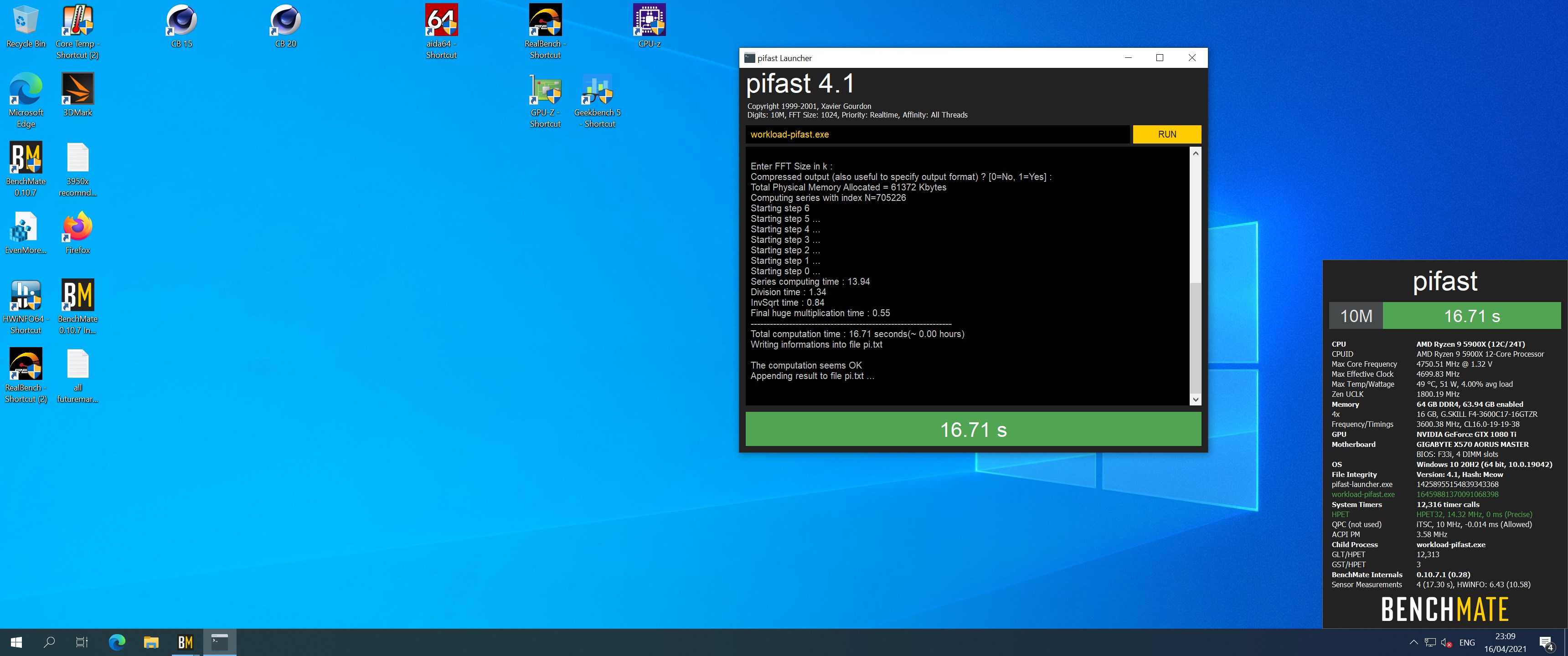1568x656 pixels.
Task: Click 'The computation seems OK' text
Action: (806, 365)
